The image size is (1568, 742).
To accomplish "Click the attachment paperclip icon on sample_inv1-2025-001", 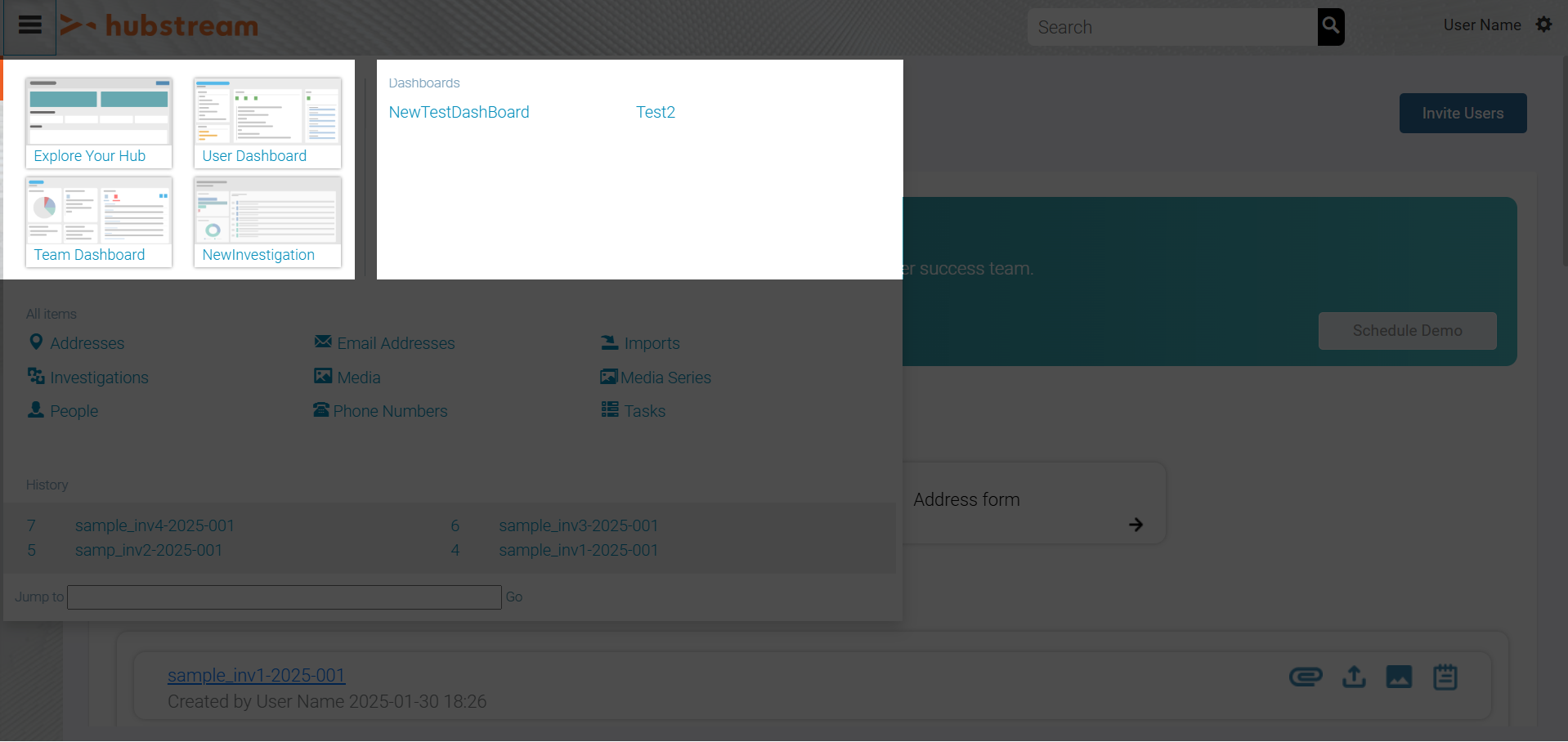I will [1305, 677].
